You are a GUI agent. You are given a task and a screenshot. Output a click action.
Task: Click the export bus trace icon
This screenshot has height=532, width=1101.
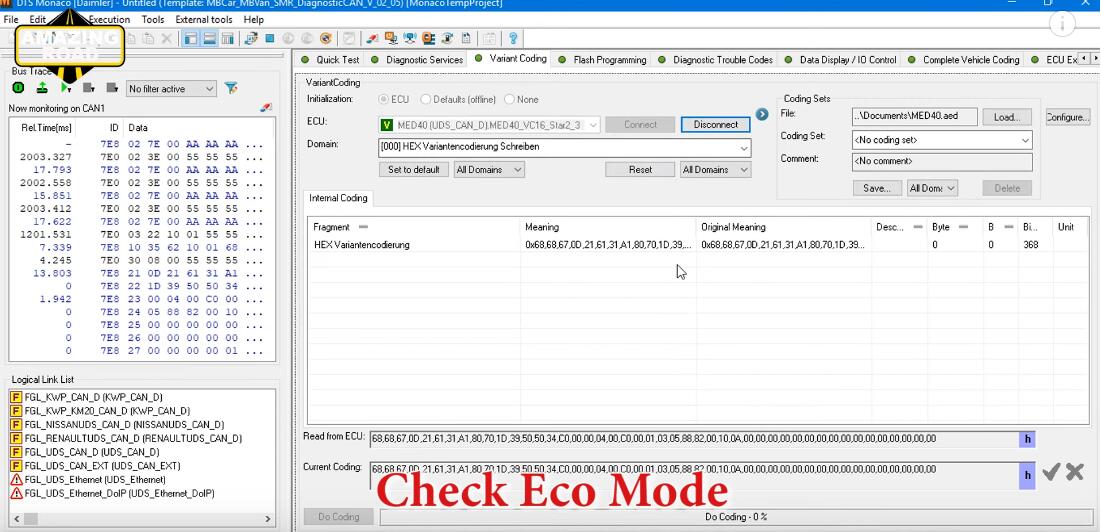(42, 88)
